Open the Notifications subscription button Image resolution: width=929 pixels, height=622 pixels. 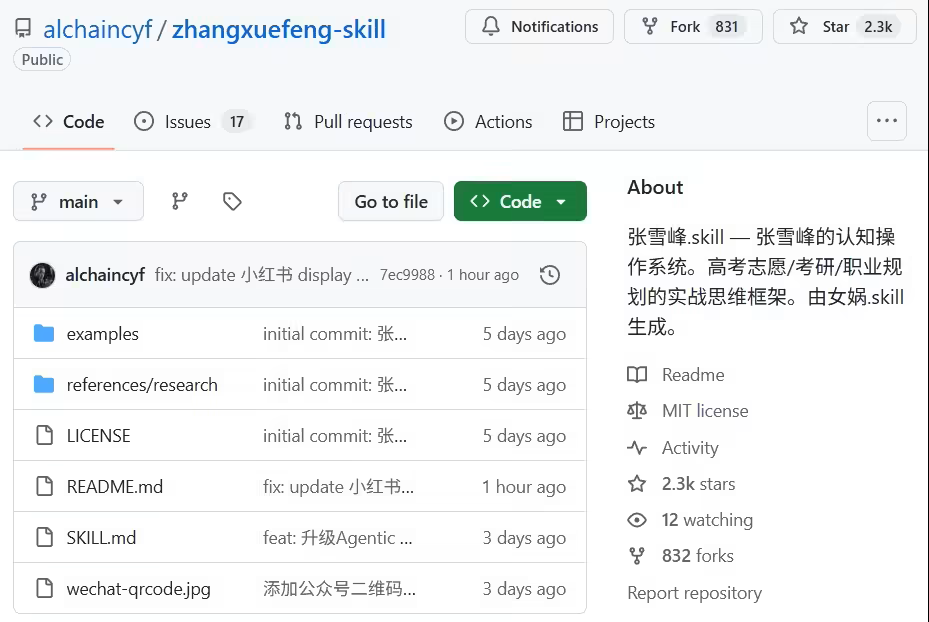pyautogui.click(x=538, y=27)
